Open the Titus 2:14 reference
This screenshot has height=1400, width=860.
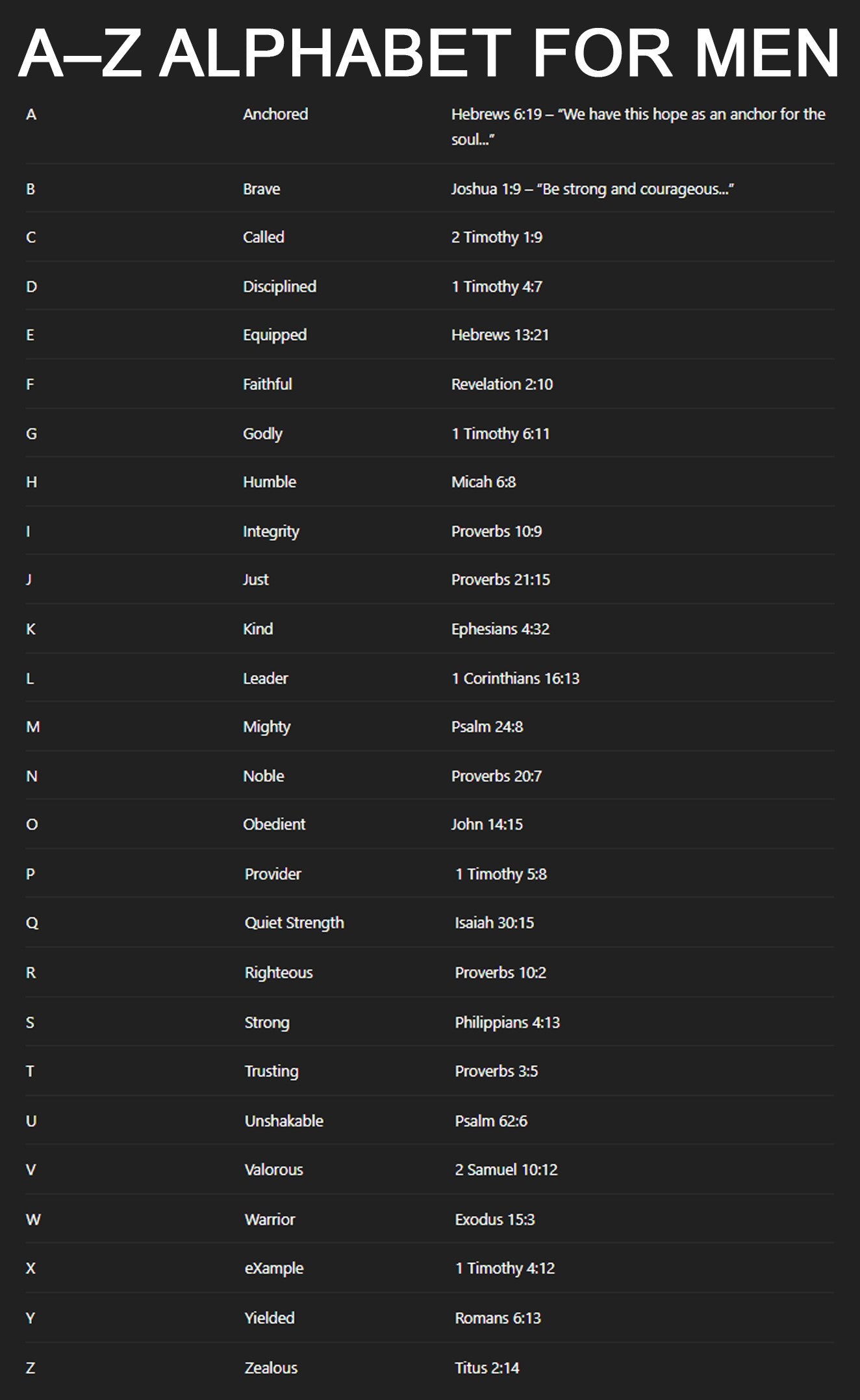[487, 1368]
